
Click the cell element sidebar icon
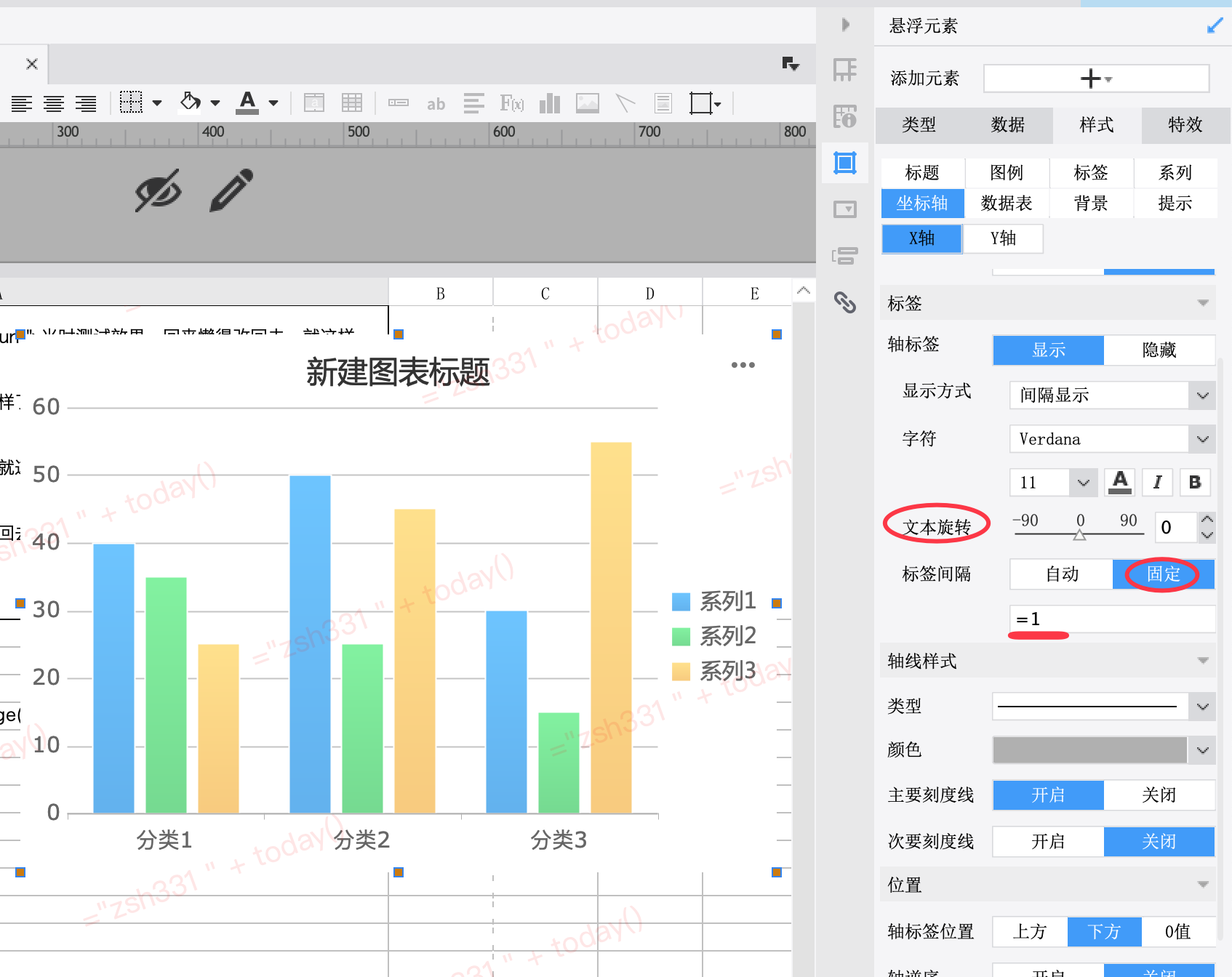point(845,116)
